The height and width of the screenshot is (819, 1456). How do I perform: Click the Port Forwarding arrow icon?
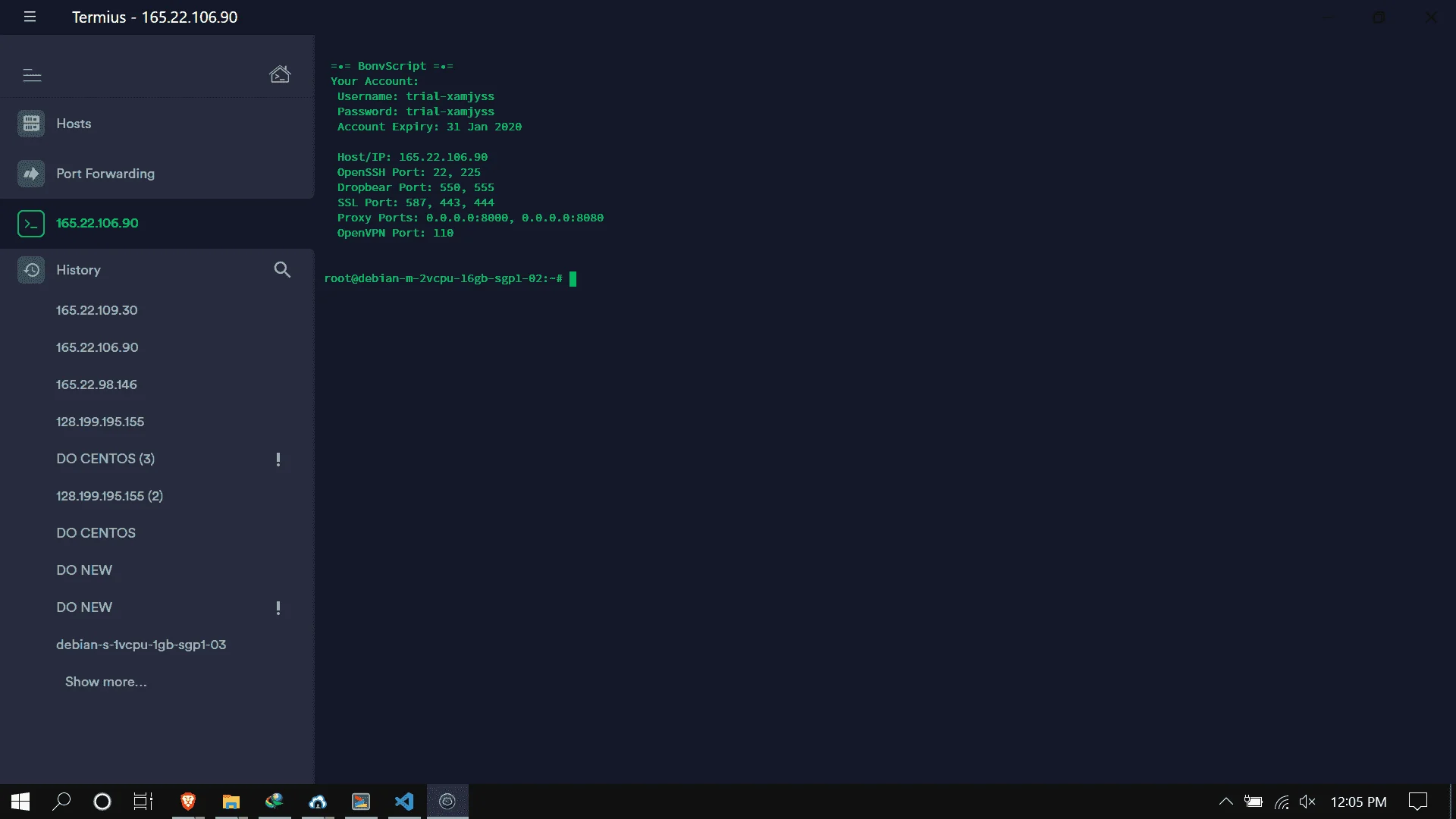(x=31, y=174)
